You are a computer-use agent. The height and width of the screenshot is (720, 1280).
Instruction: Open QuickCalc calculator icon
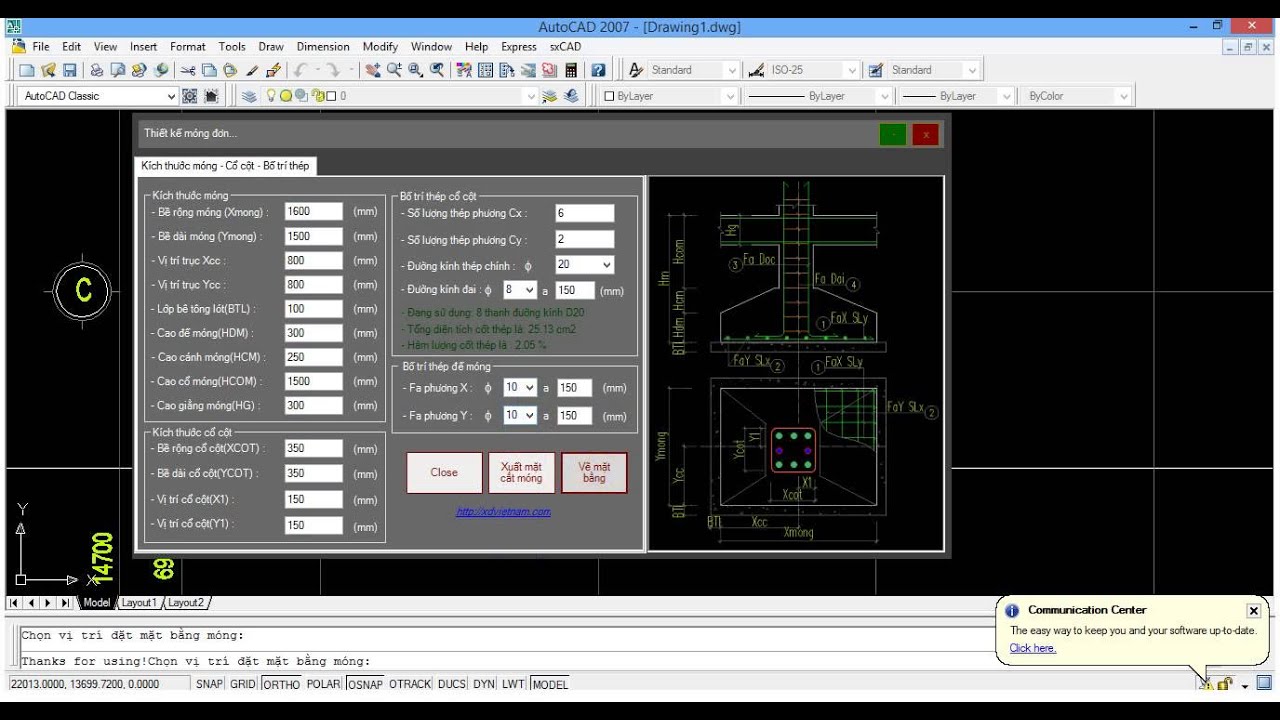click(x=571, y=70)
